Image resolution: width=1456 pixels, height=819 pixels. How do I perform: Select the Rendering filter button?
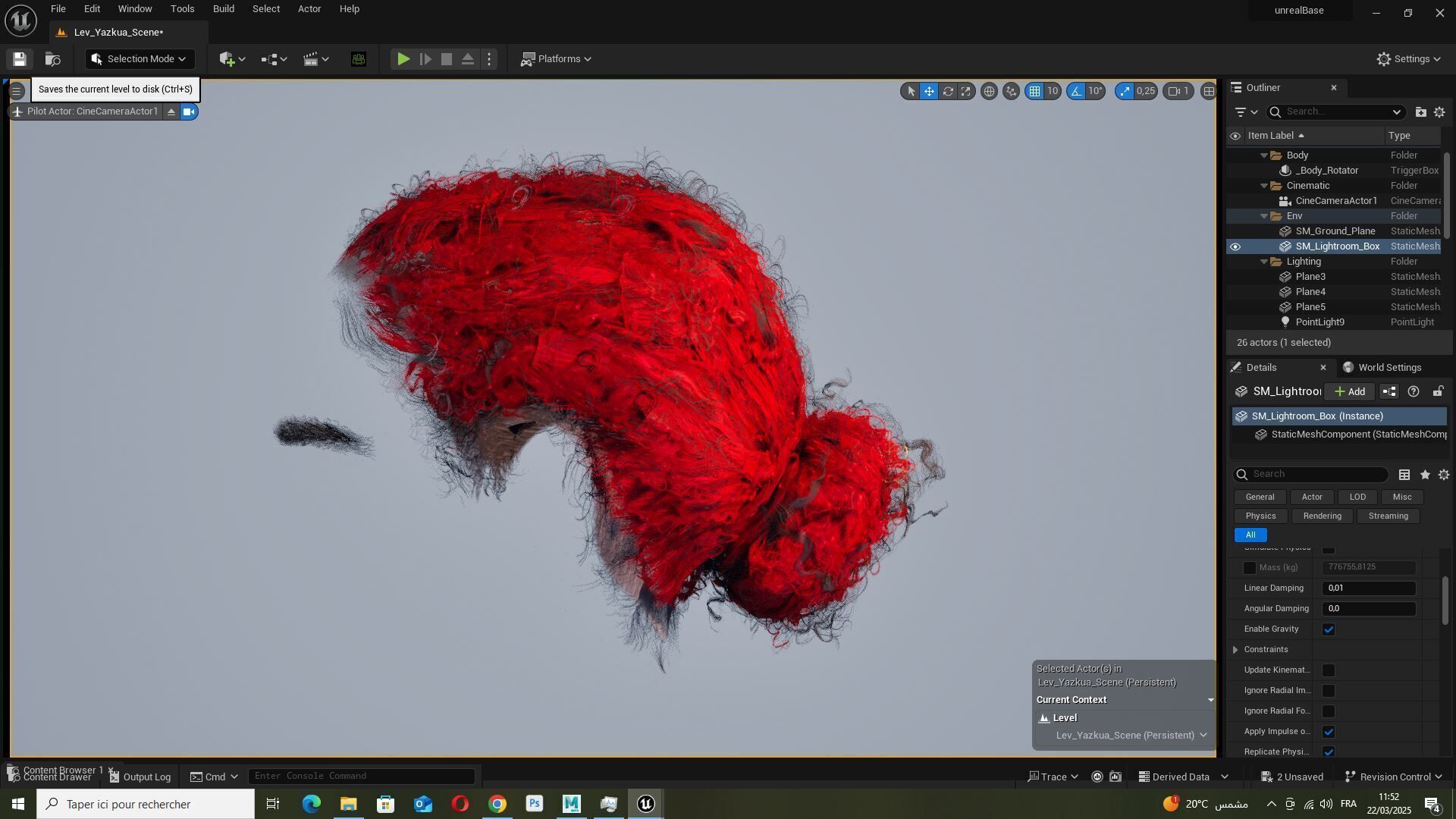1322,516
